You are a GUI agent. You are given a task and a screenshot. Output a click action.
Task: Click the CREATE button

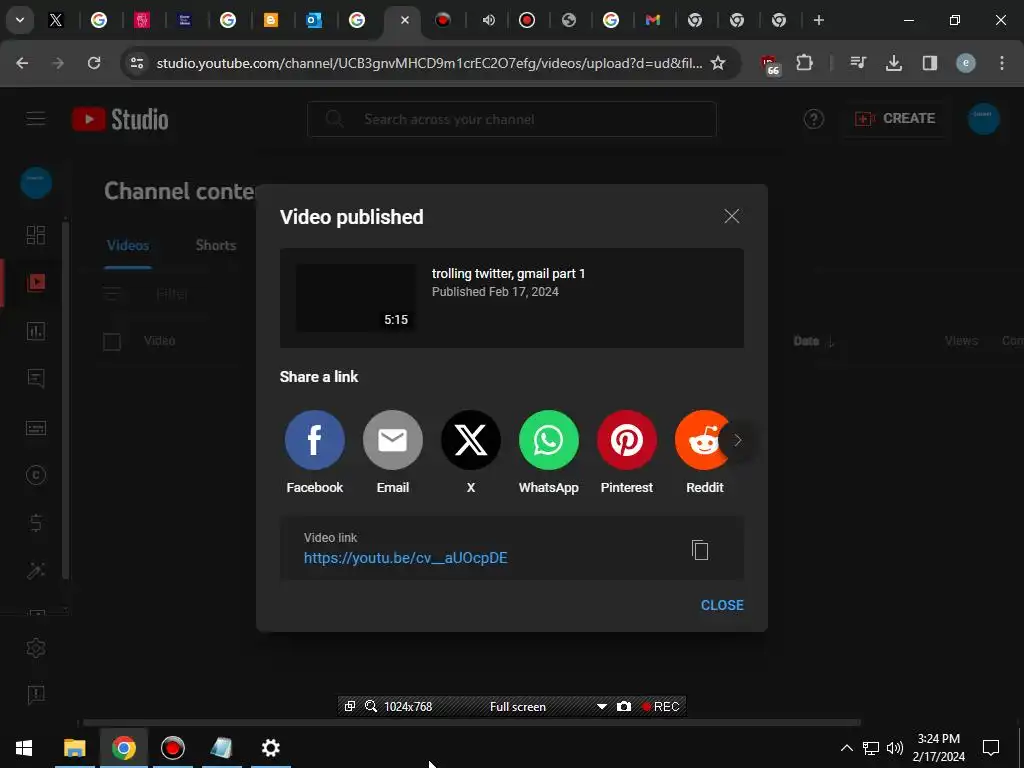895,119
